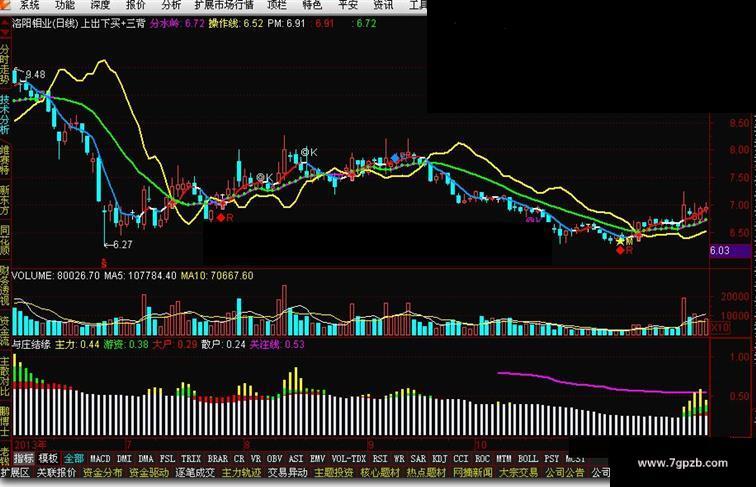Apply the DMA indicator

[146, 458]
